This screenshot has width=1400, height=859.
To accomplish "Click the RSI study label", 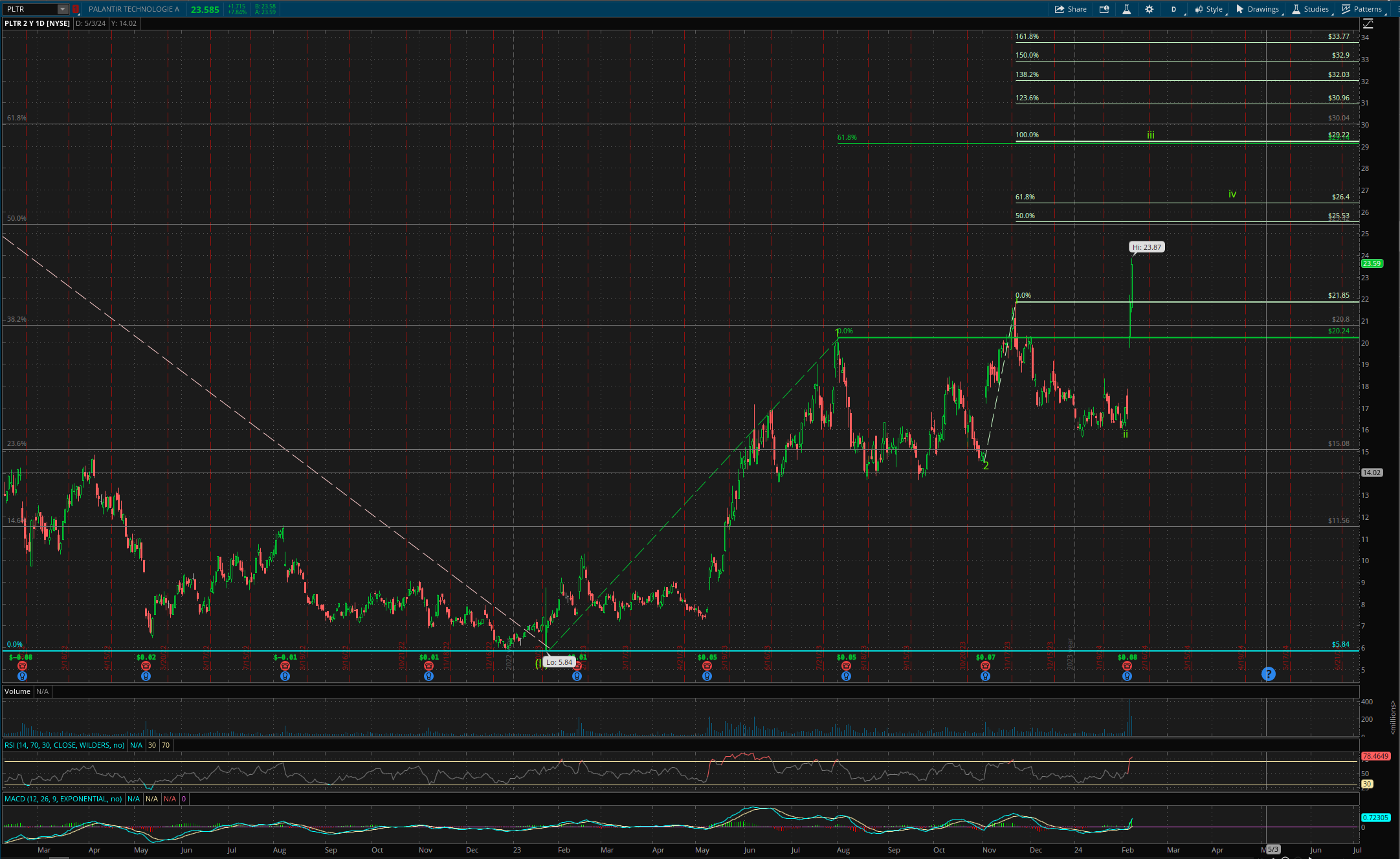I will pos(64,745).
